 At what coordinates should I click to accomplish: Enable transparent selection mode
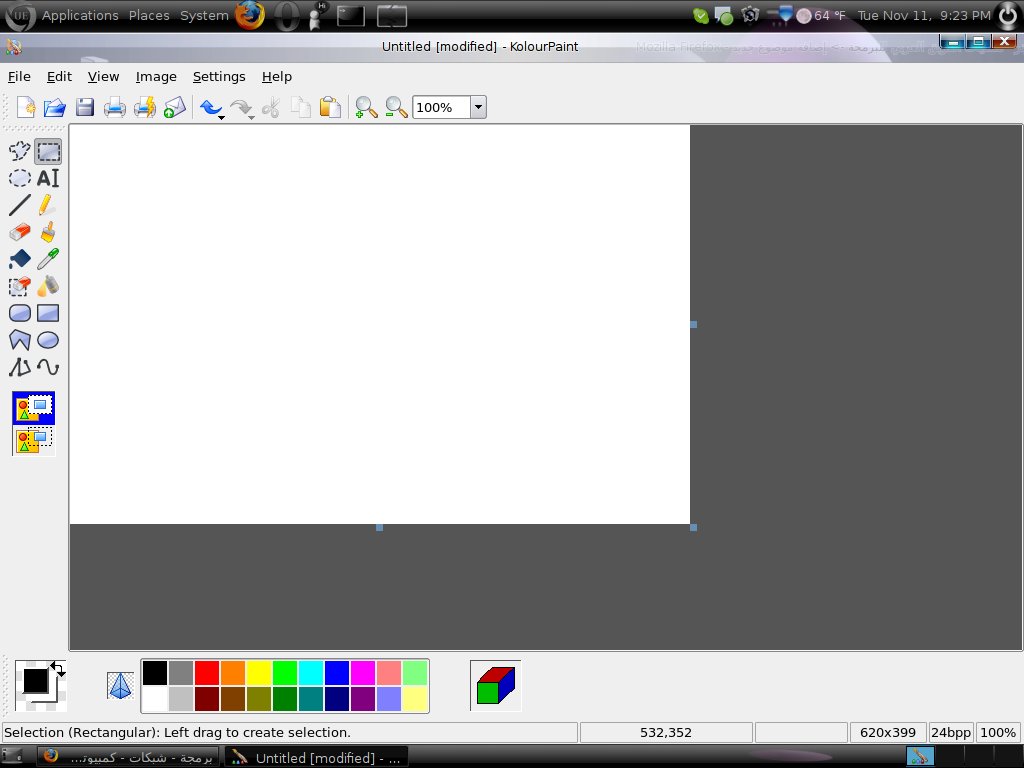point(34,441)
